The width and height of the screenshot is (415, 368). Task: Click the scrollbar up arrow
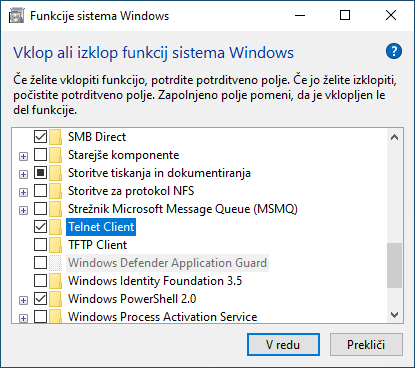(x=395, y=137)
